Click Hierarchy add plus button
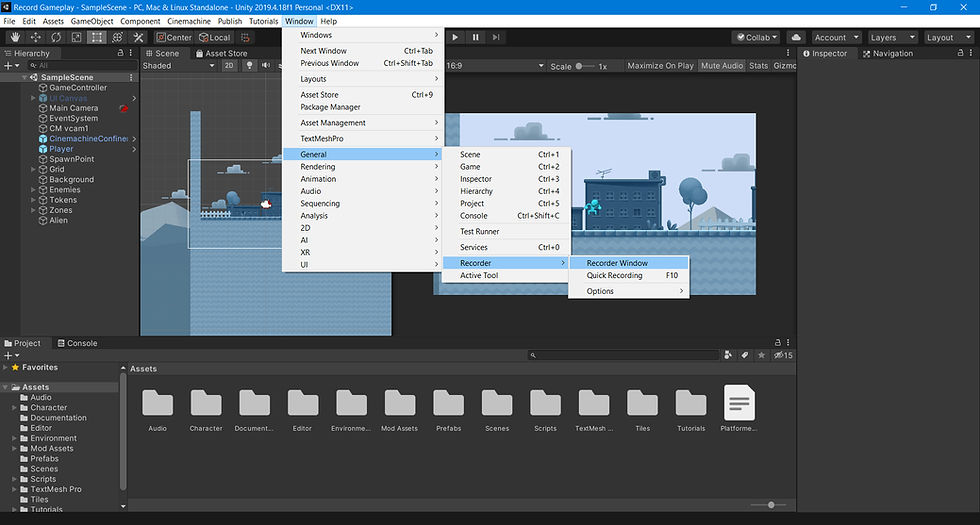The image size is (980, 525). coord(11,66)
